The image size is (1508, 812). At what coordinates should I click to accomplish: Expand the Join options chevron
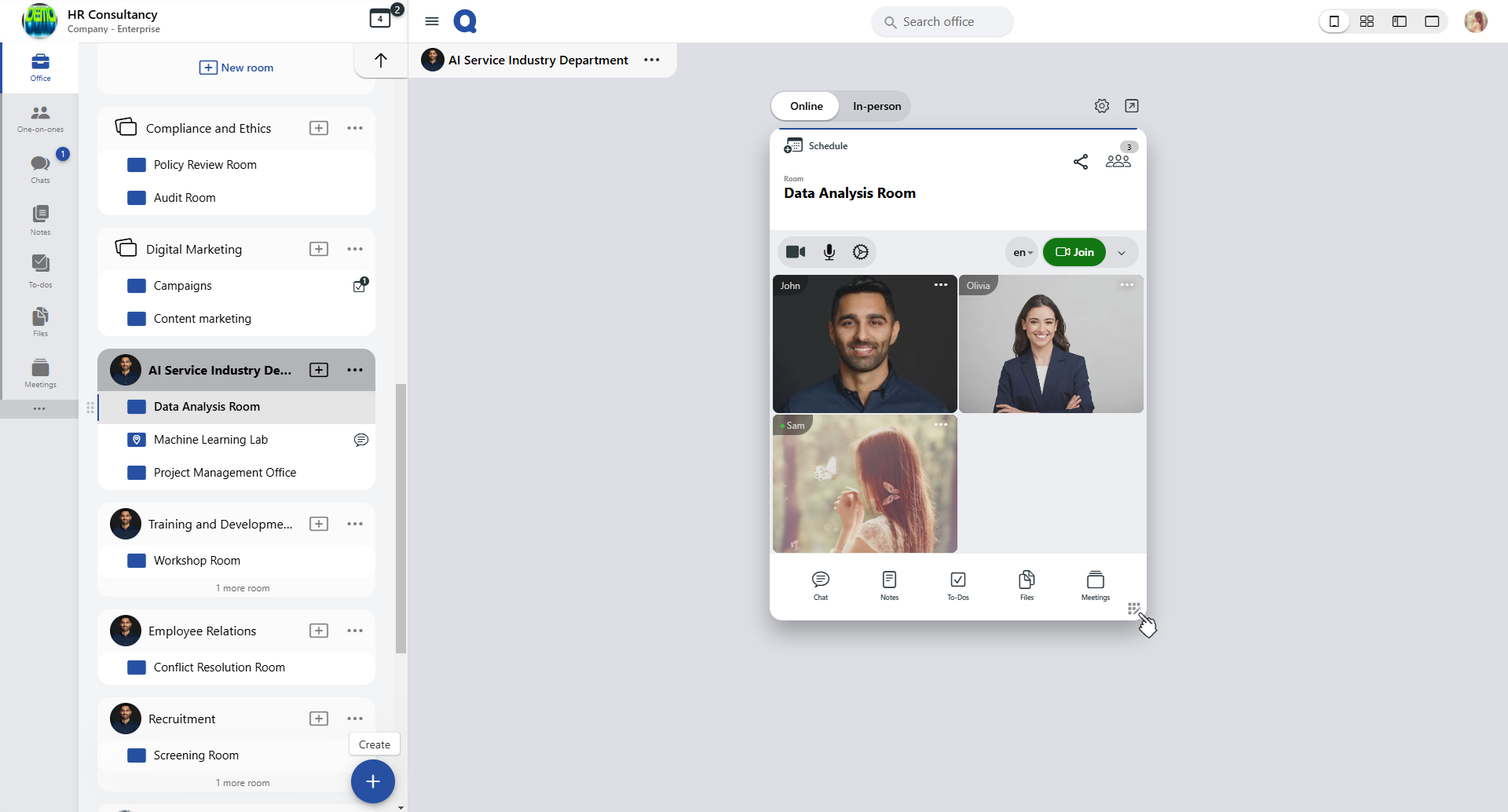click(1122, 253)
